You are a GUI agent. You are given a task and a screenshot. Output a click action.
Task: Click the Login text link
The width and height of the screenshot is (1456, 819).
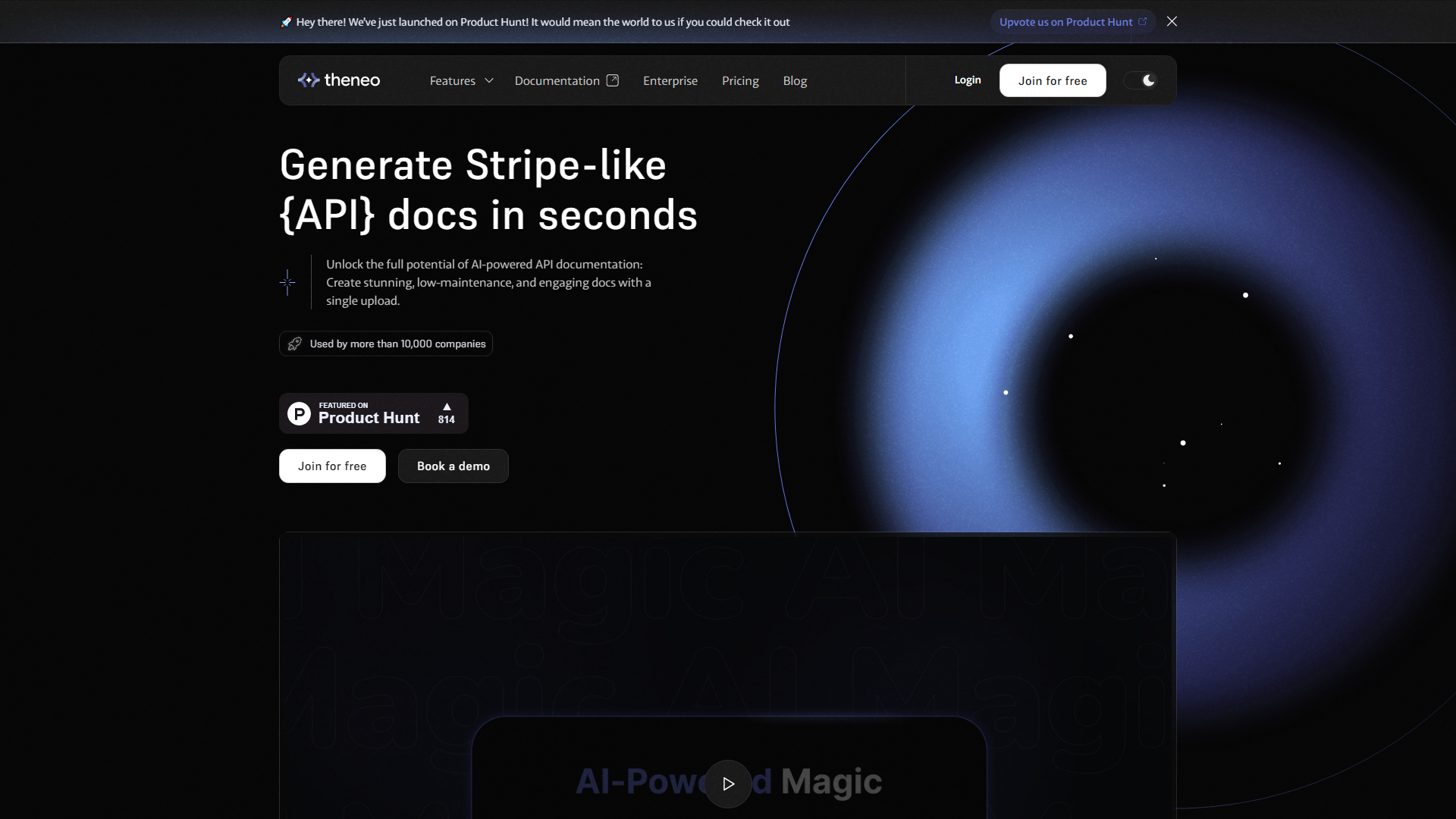click(967, 80)
